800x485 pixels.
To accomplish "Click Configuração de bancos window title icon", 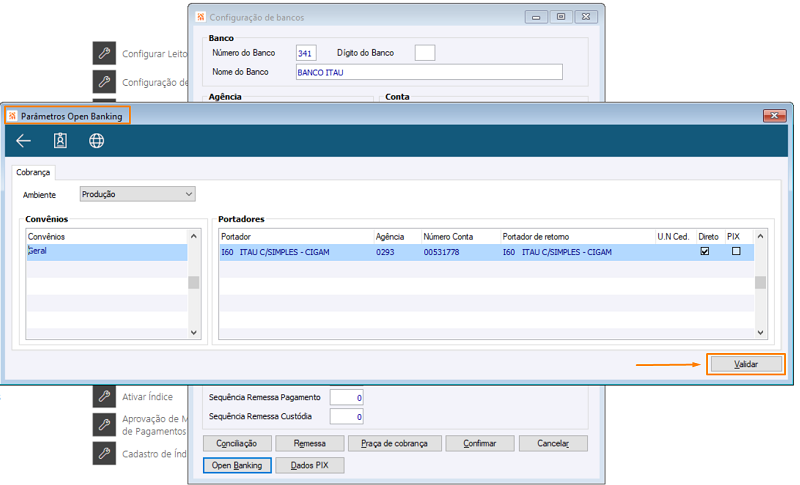I will coord(201,17).
